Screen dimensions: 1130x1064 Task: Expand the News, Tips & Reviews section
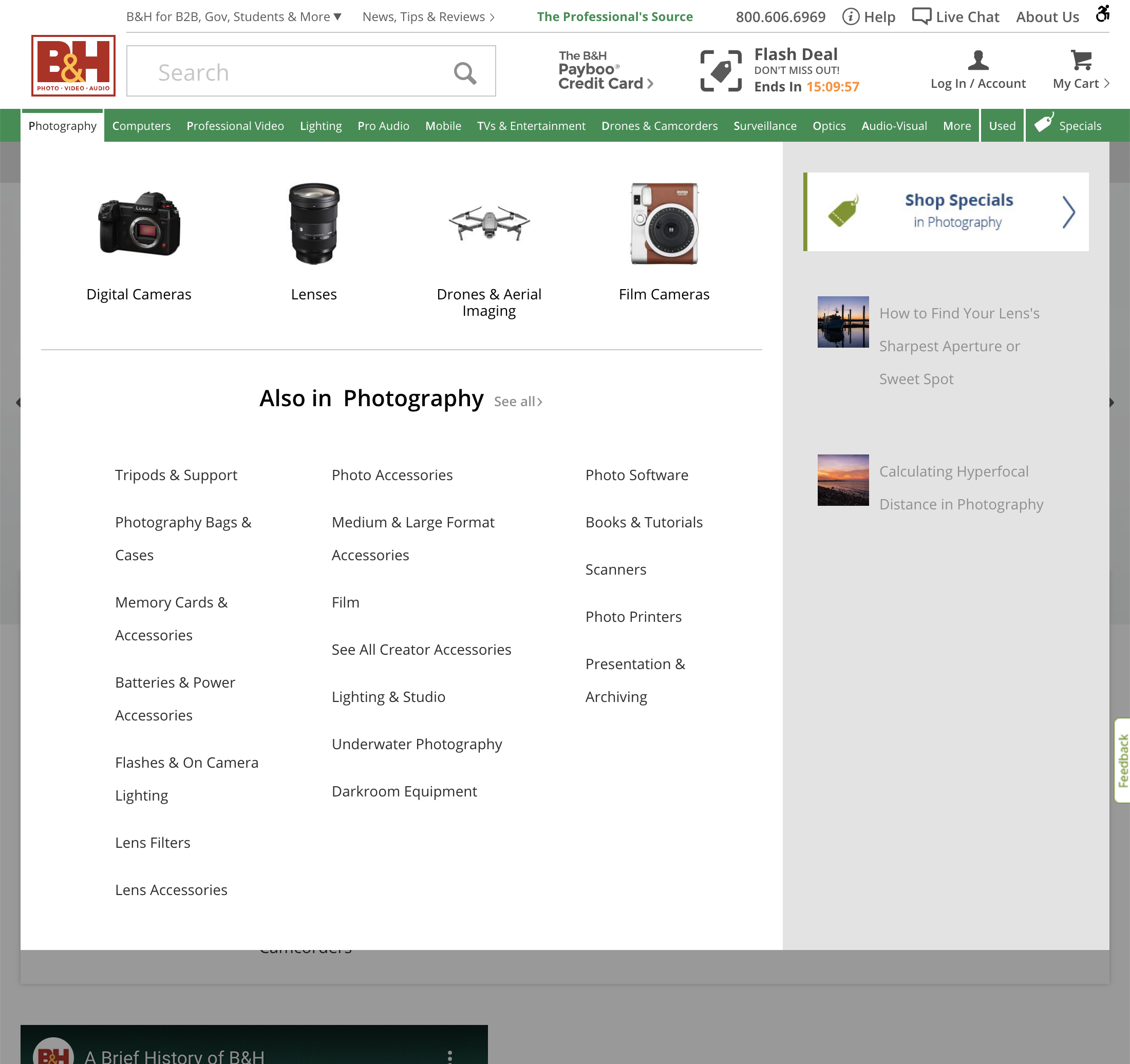(428, 16)
